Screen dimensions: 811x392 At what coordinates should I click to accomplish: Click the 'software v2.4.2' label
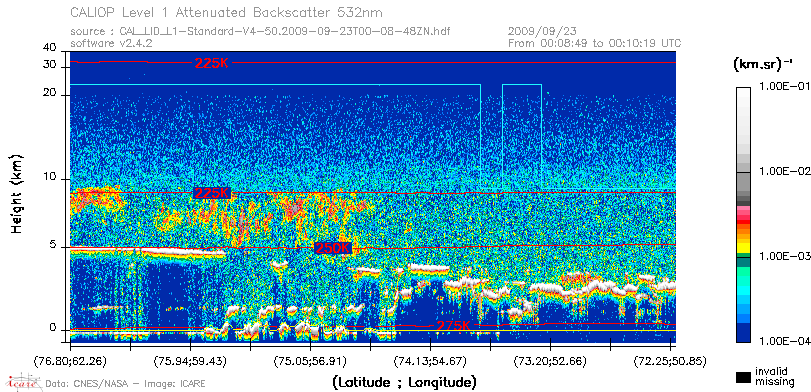pos(111,43)
